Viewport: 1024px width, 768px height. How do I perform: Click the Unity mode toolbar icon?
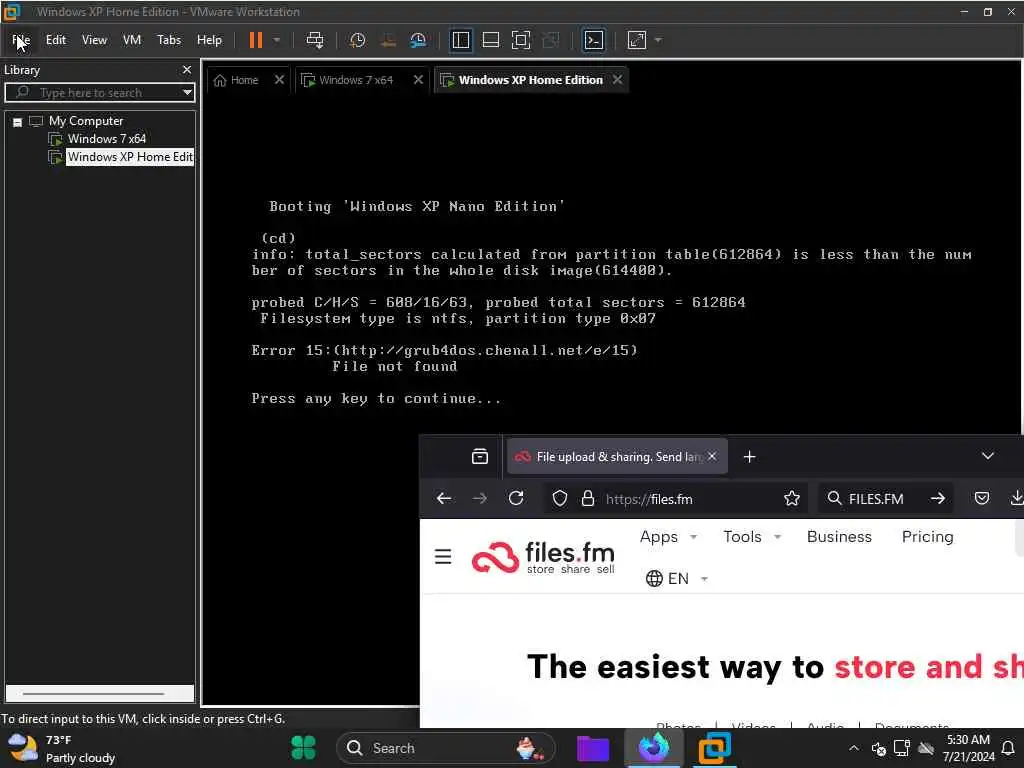pyautogui.click(x=551, y=40)
